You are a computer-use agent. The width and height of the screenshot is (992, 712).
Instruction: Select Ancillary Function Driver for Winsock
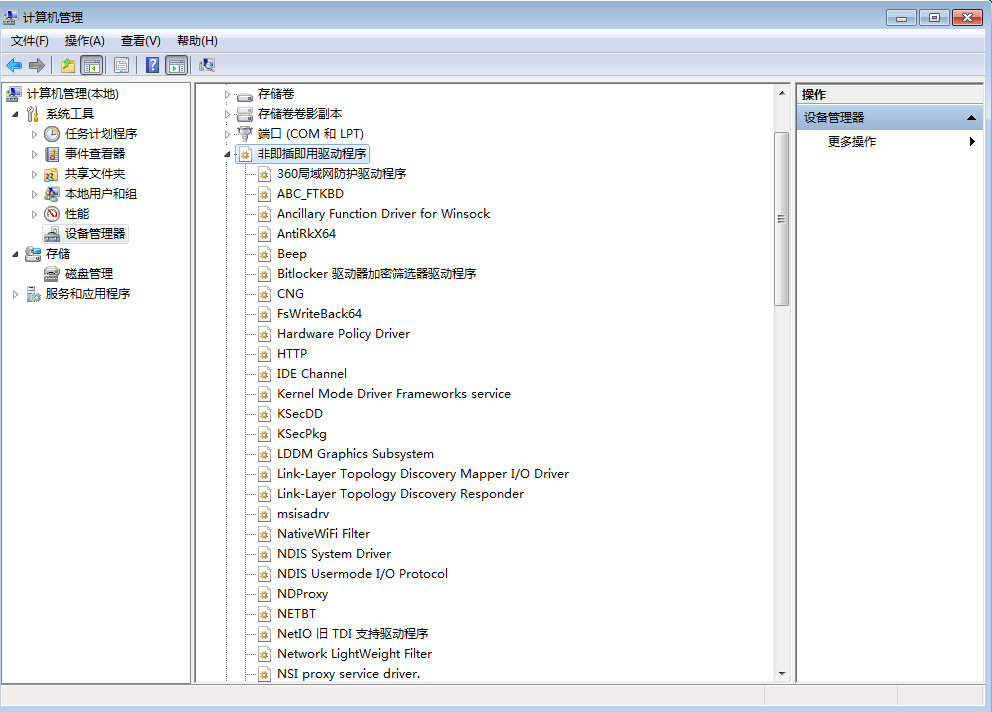point(383,214)
